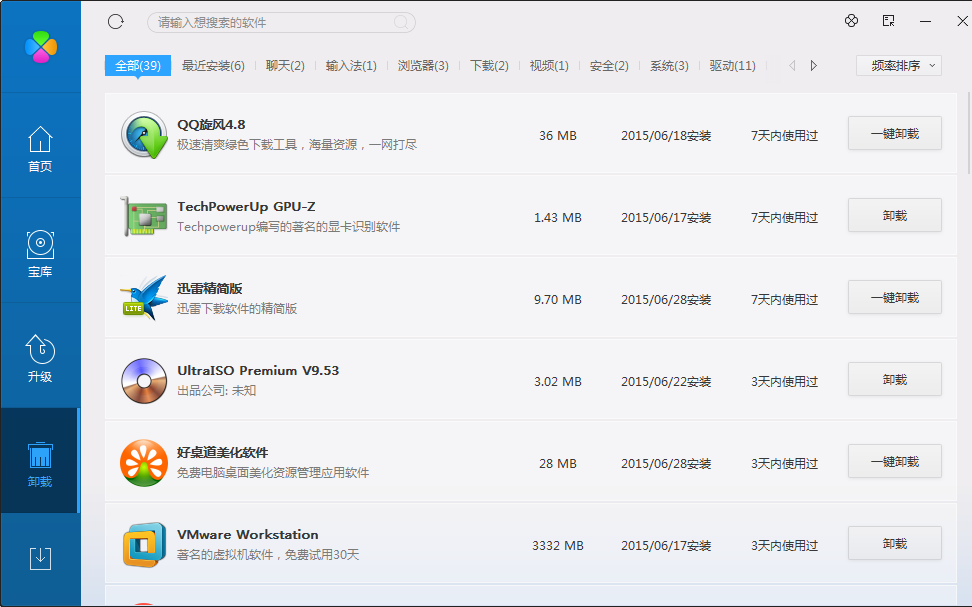Show more category tabs with right arrow

(814, 66)
